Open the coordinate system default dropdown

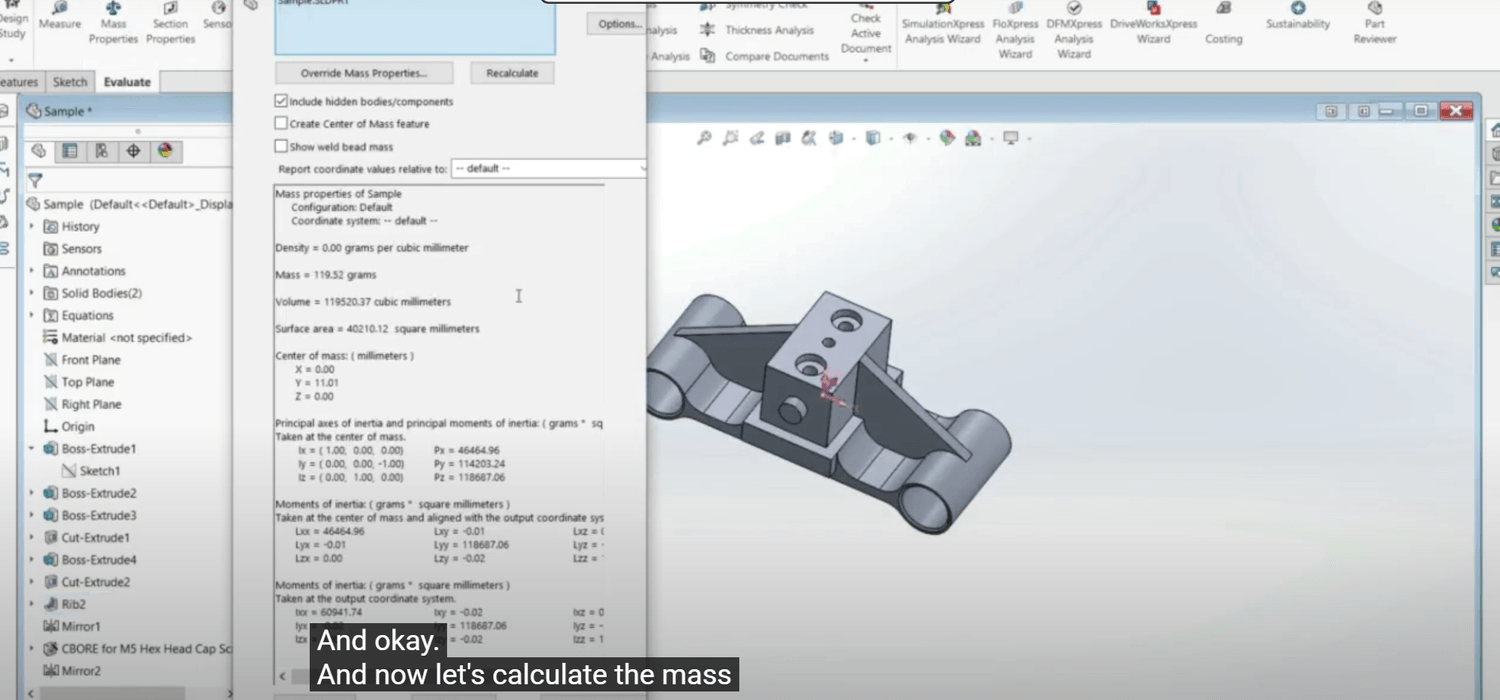549,169
